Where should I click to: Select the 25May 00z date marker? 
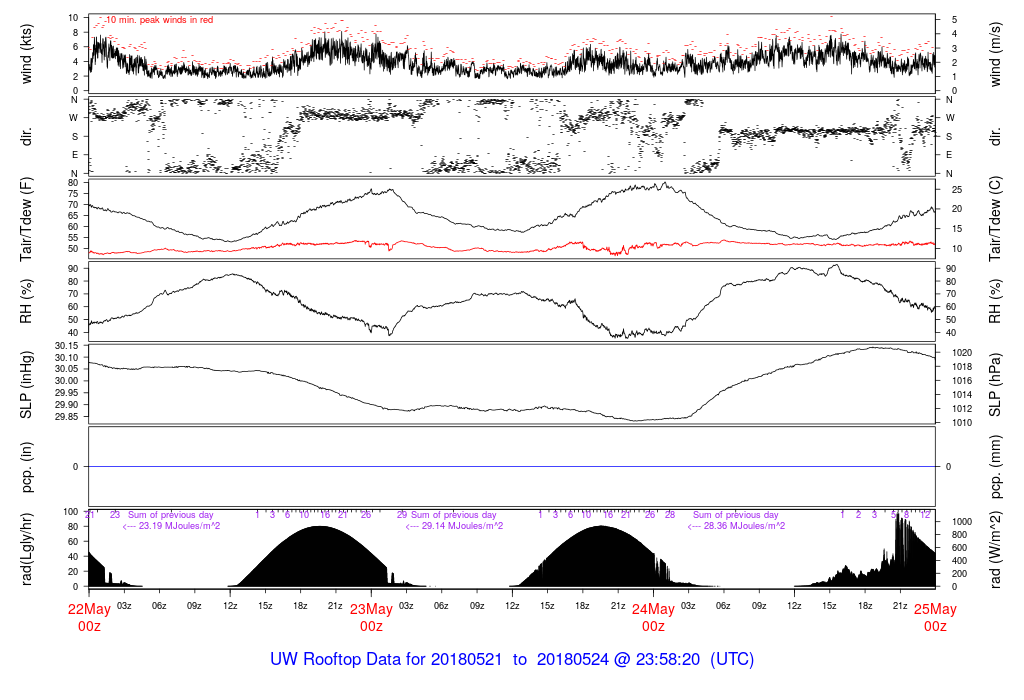935,616
